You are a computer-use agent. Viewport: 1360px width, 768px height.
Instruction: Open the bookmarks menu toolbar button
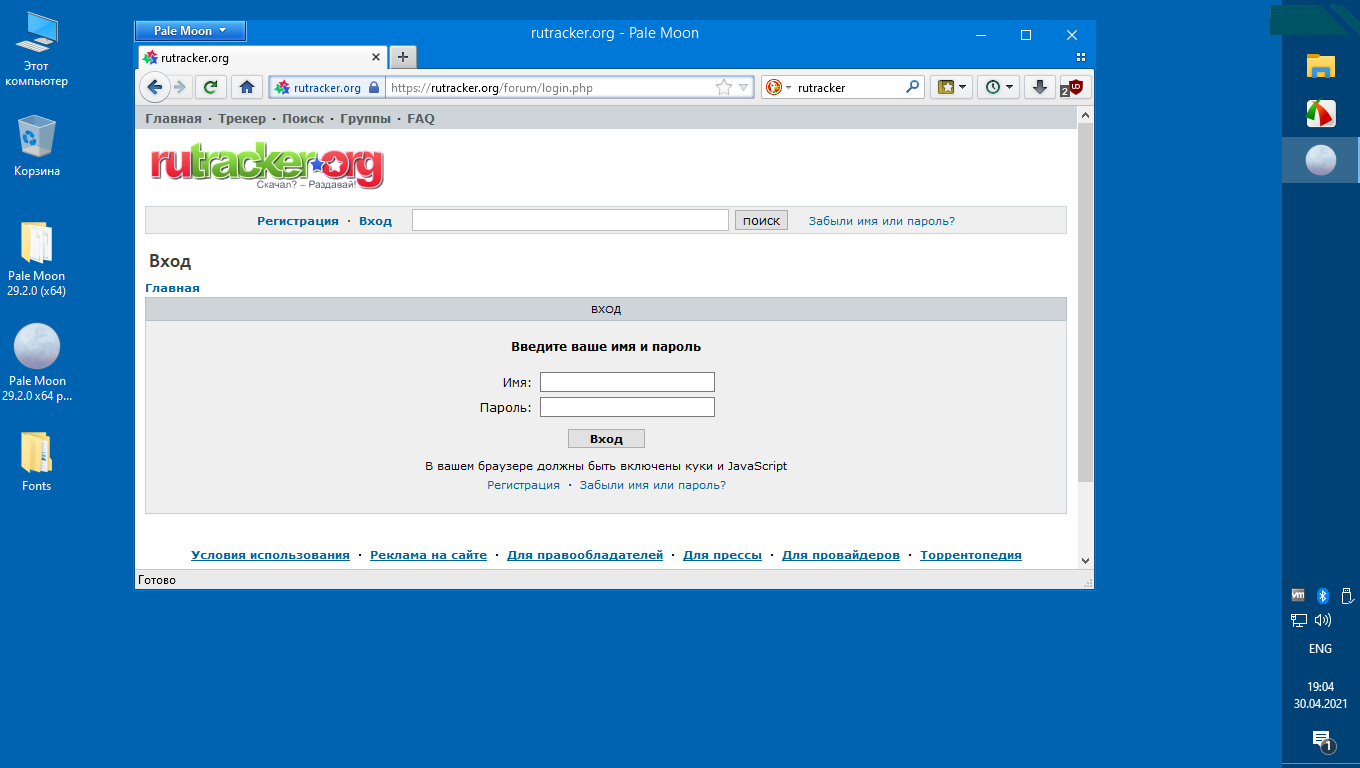tap(951, 87)
